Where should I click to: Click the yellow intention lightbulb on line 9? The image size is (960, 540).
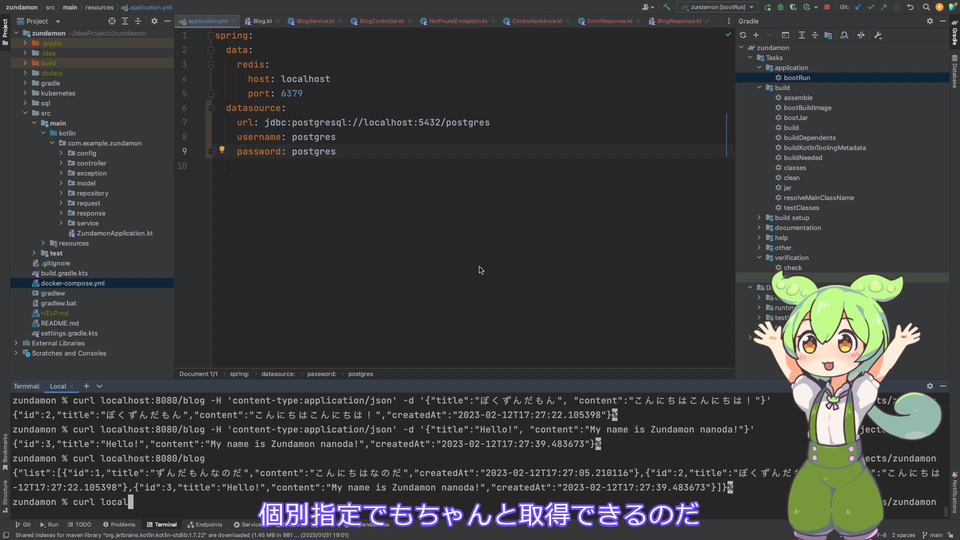pyautogui.click(x=222, y=150)
